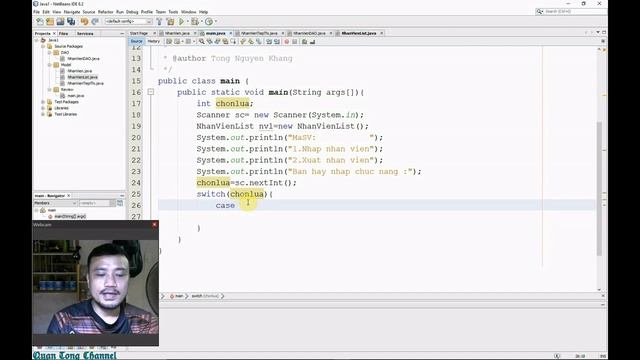Viewport: 640px width, 360px height.
Task: Expand the Test Packages node
Action: (43, 102)
